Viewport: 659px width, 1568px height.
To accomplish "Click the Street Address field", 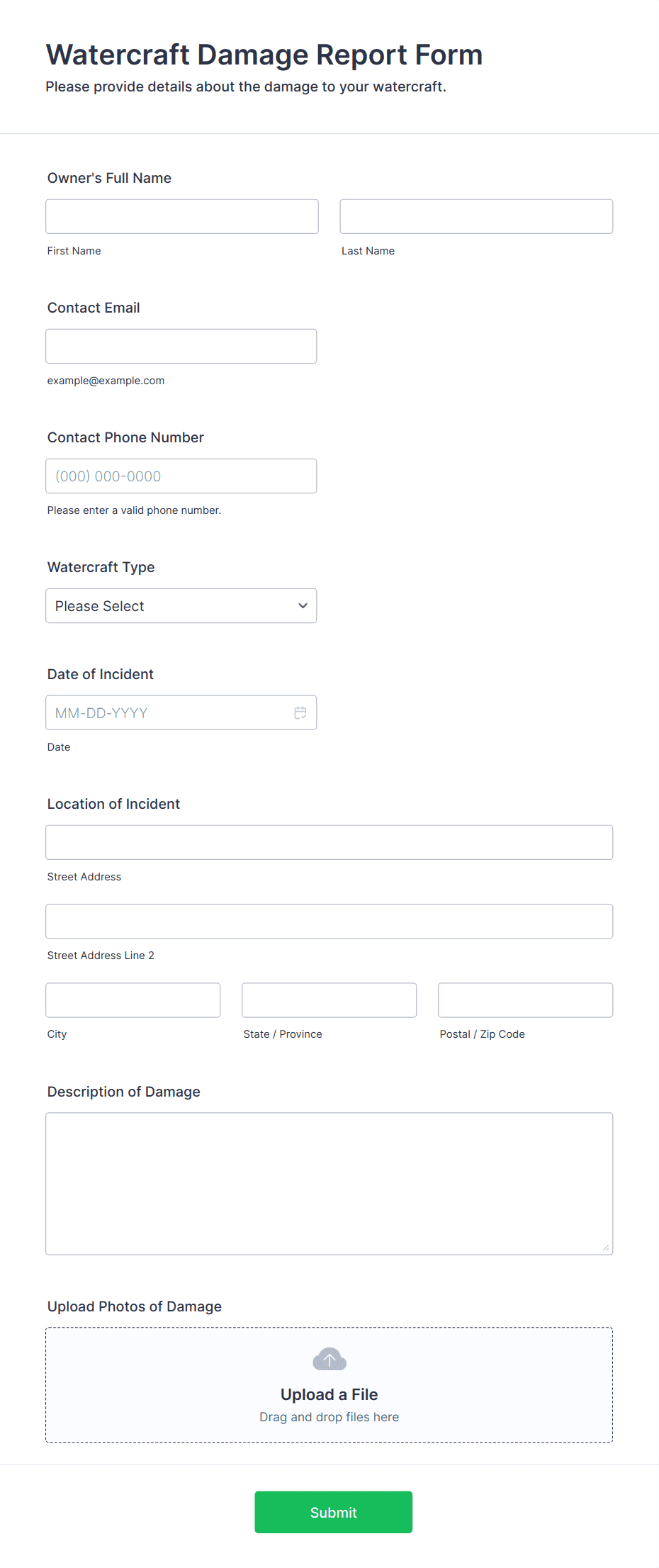I will [x=329, y=842].
